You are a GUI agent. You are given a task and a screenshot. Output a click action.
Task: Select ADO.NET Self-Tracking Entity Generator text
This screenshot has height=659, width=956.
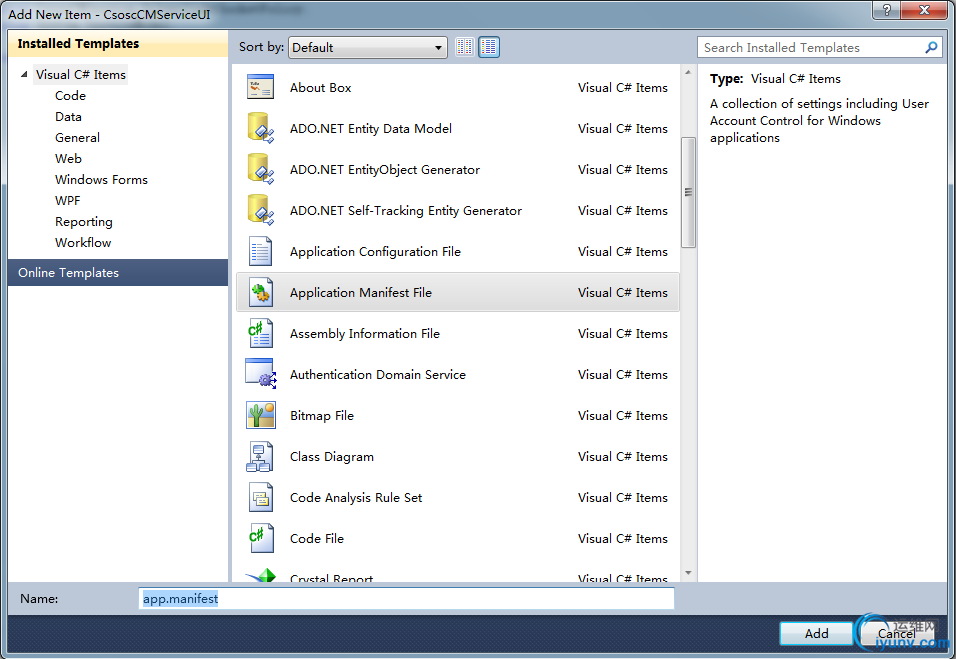(406, 210)
